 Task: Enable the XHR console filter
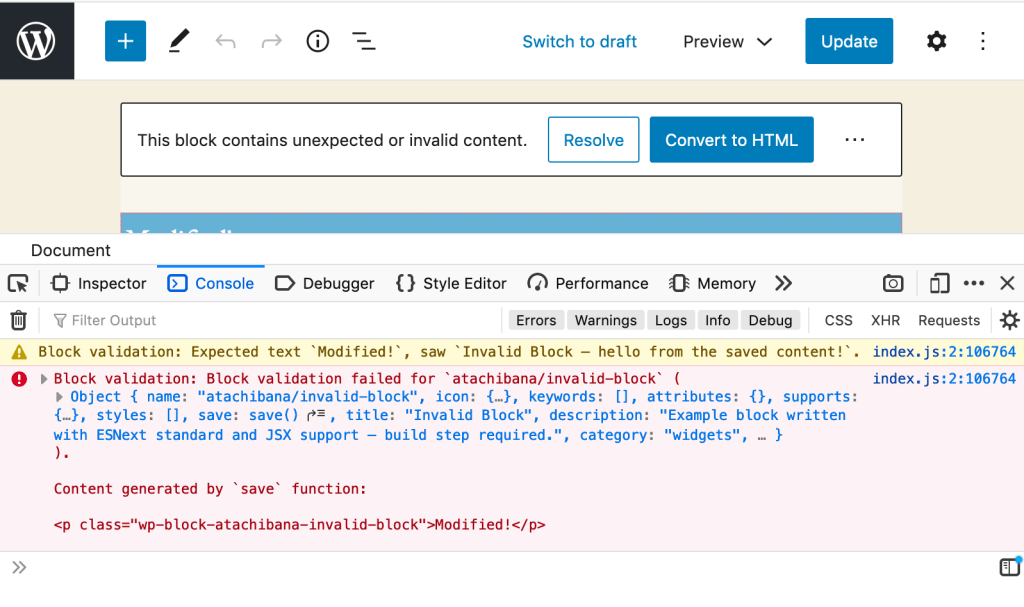[885, 319]
